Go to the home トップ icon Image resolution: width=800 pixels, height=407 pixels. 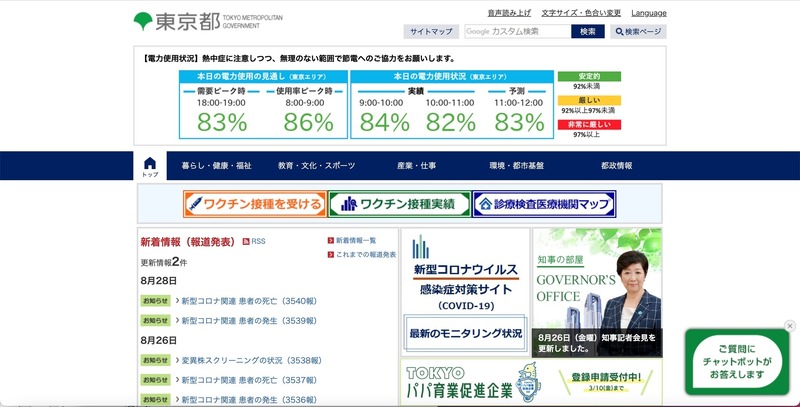pos(150,166)
